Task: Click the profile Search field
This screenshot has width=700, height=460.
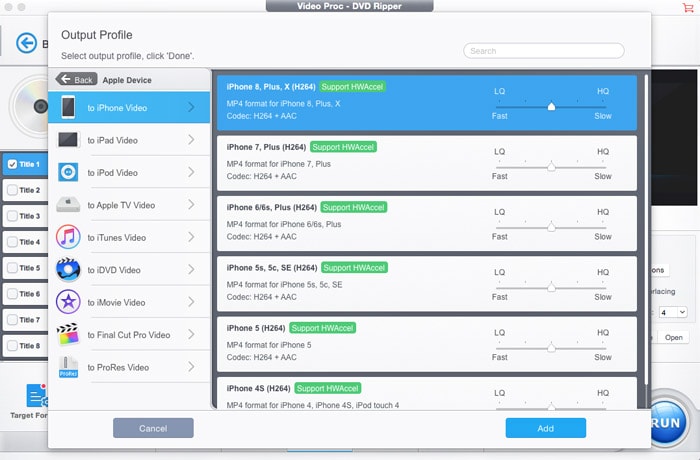Action: point(544,51)
